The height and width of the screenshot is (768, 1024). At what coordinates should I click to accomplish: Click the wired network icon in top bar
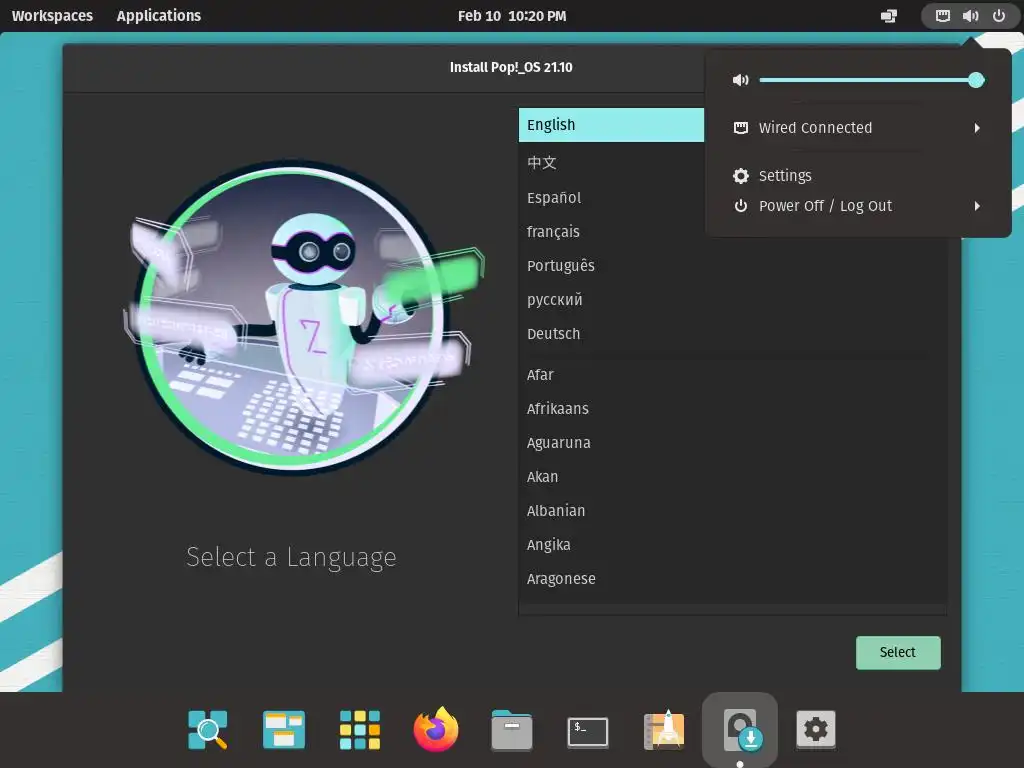click(x=942, y=16)
